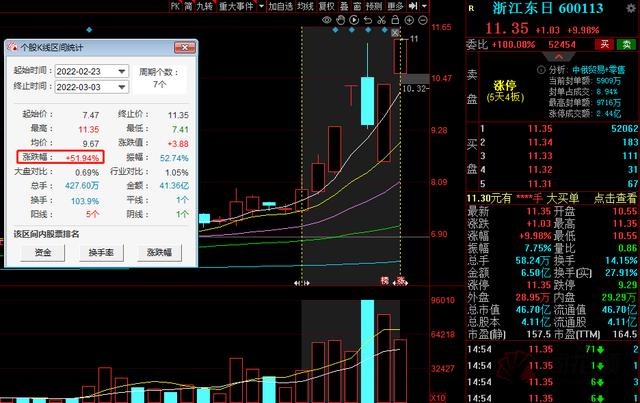Click the 委比 +100.00% value
Screen dimensions: 640x403
(x=513, y=45)
